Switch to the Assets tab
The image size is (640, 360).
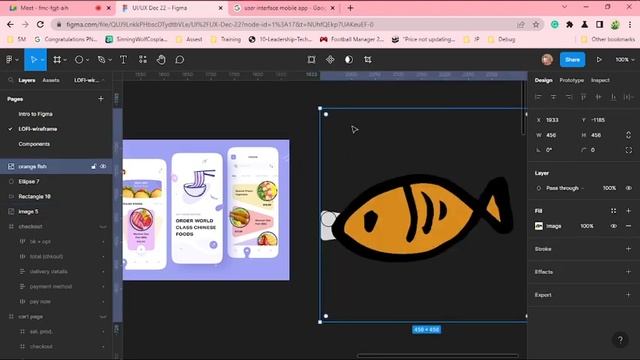click(x=51, y=80)
